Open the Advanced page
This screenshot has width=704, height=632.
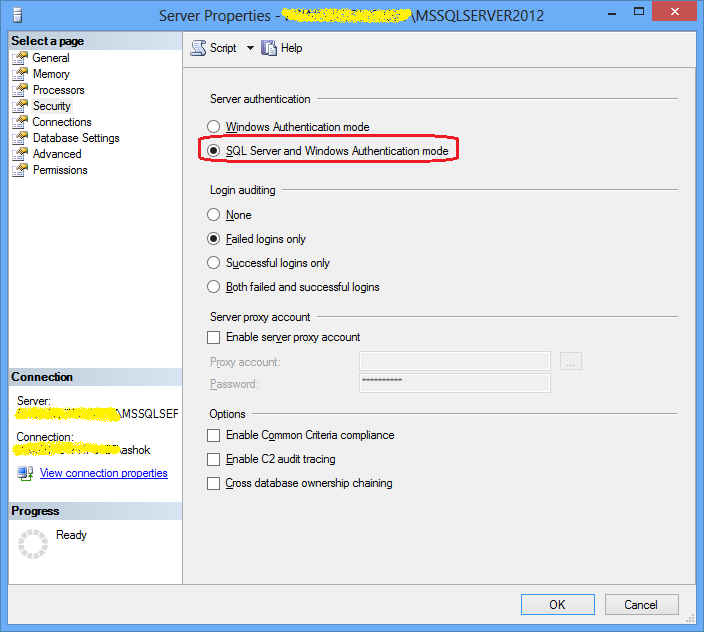57,154
